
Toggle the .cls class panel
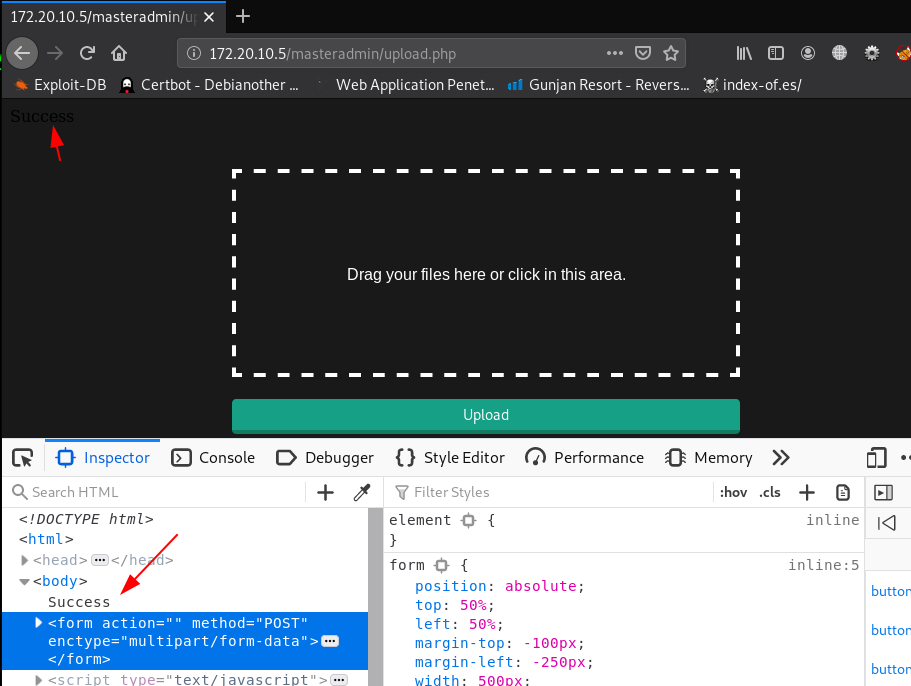point(770,493)
